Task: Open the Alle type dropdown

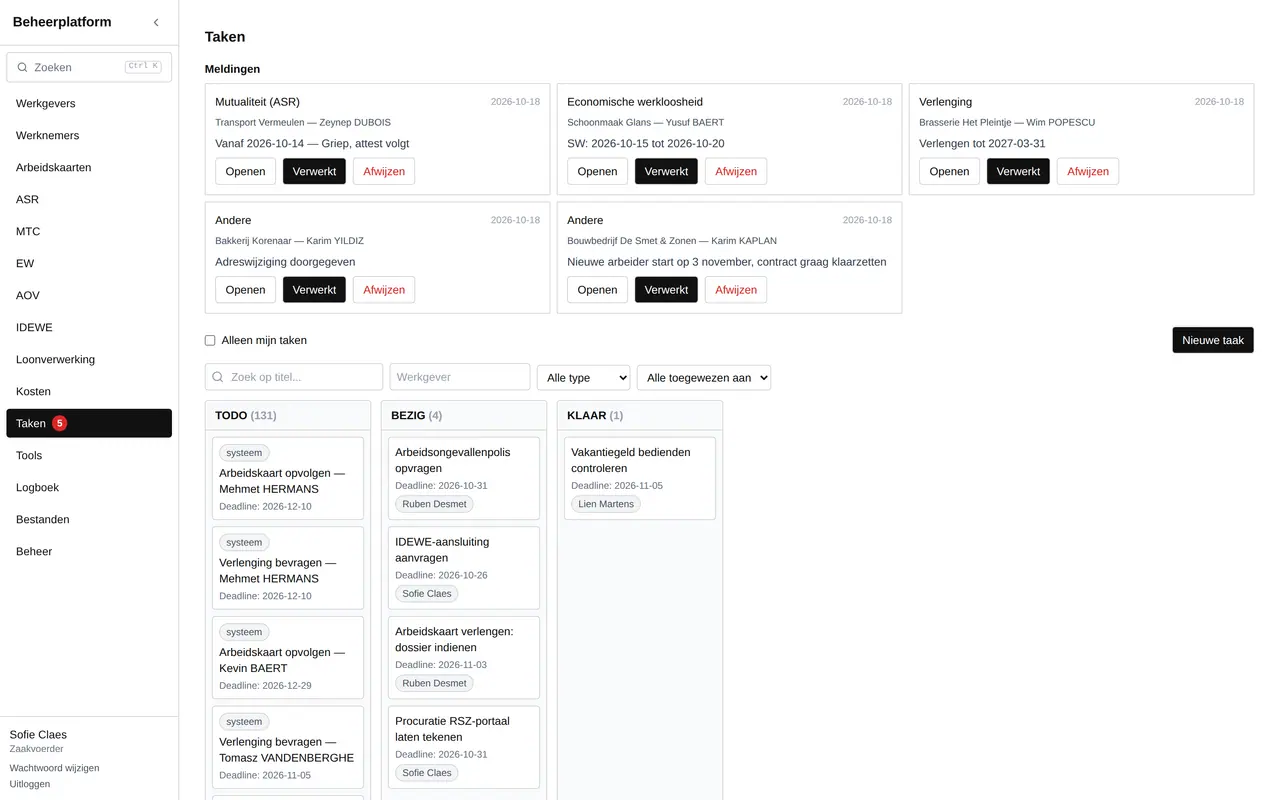Action: (x=584, y=377)
